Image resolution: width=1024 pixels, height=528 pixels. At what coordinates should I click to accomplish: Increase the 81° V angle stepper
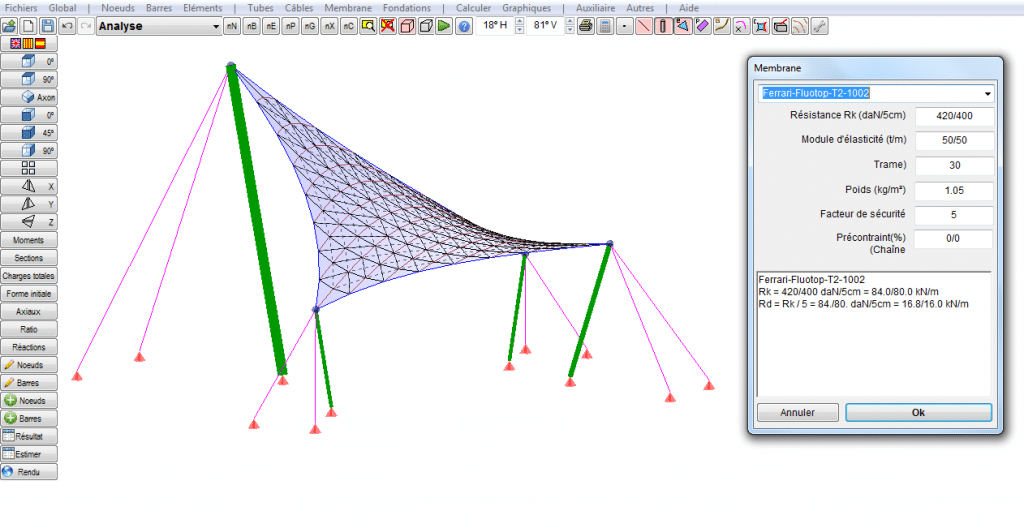click(x=569, y=22)
